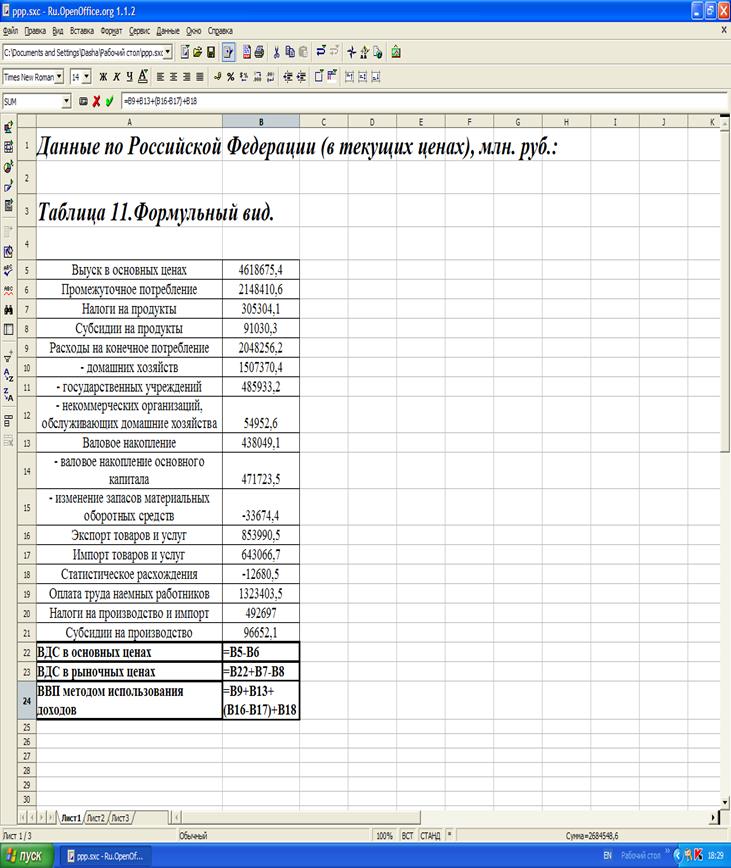Open the Find binoculars tool in sidebar
The image size is (731, 868).
pos(8,310)
